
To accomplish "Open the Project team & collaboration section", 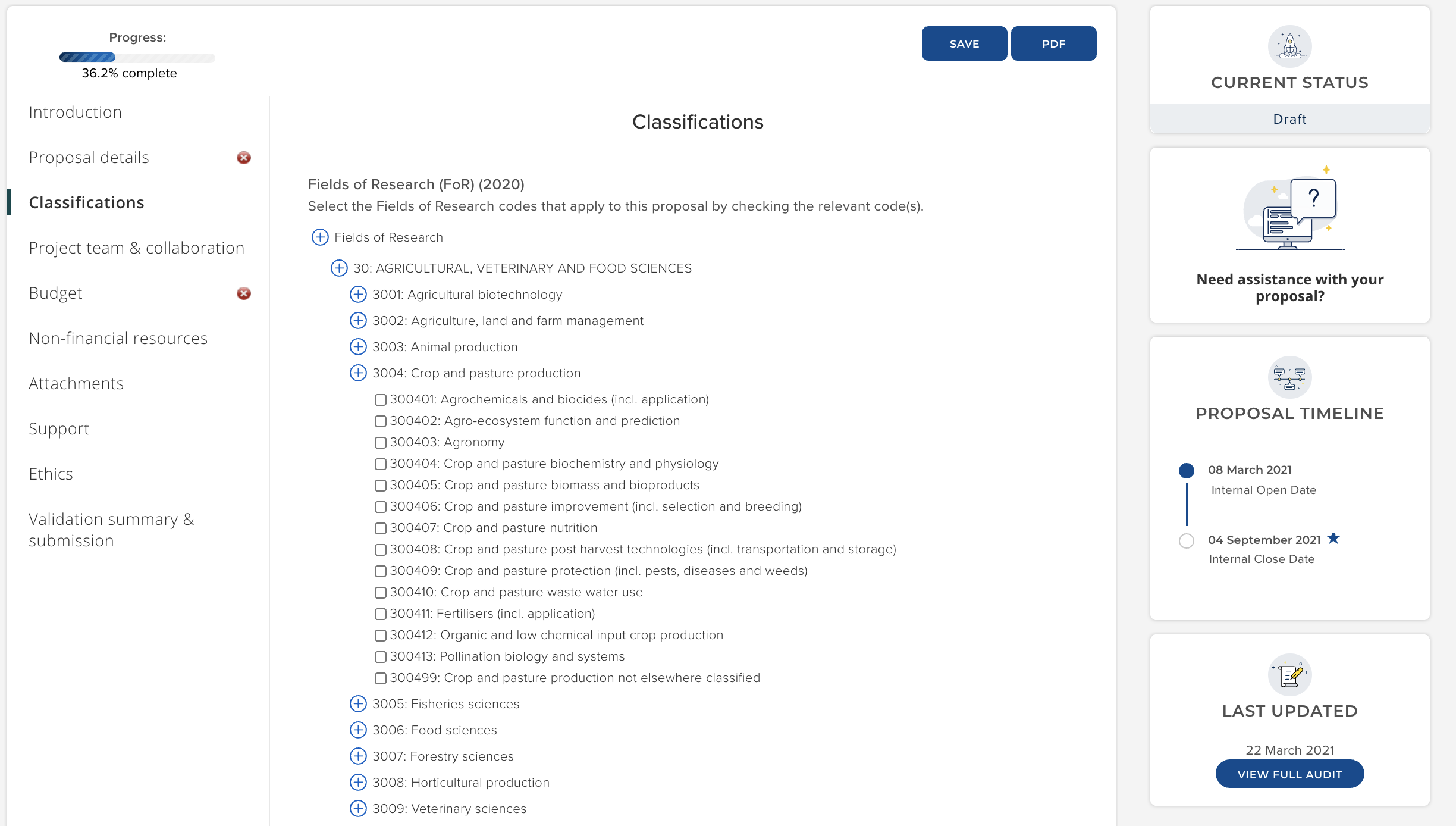I will click(137, 248).
